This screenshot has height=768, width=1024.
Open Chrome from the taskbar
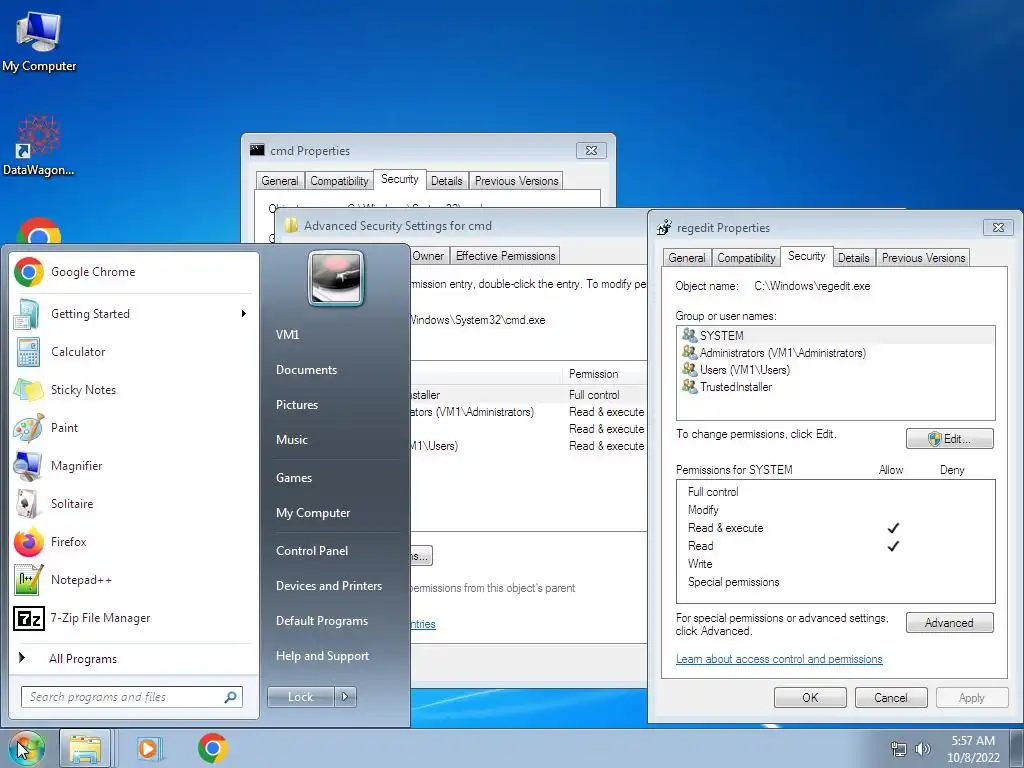click(212, 748)
